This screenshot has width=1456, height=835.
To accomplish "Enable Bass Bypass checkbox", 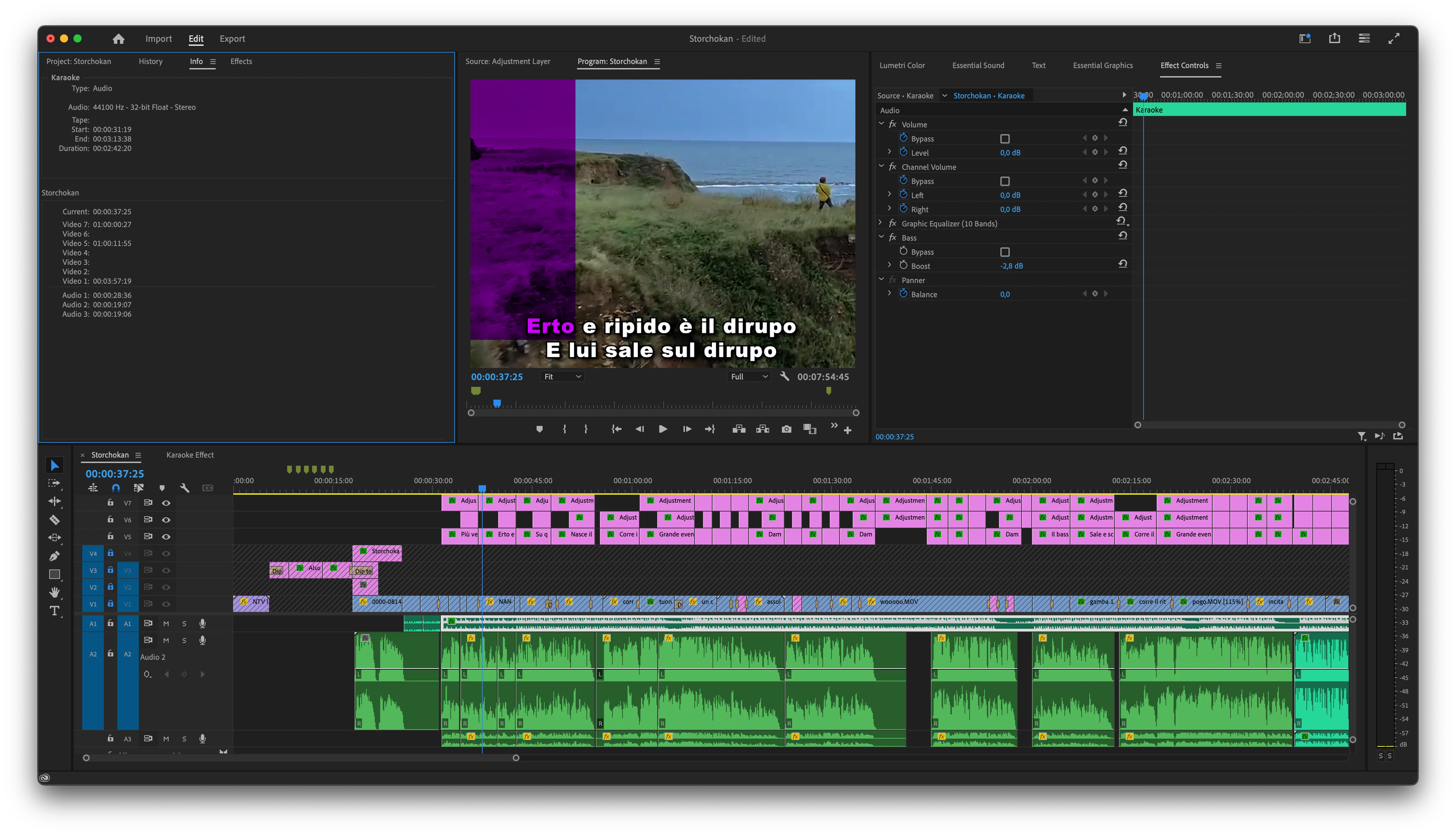I will click(x=1004, y=252).
